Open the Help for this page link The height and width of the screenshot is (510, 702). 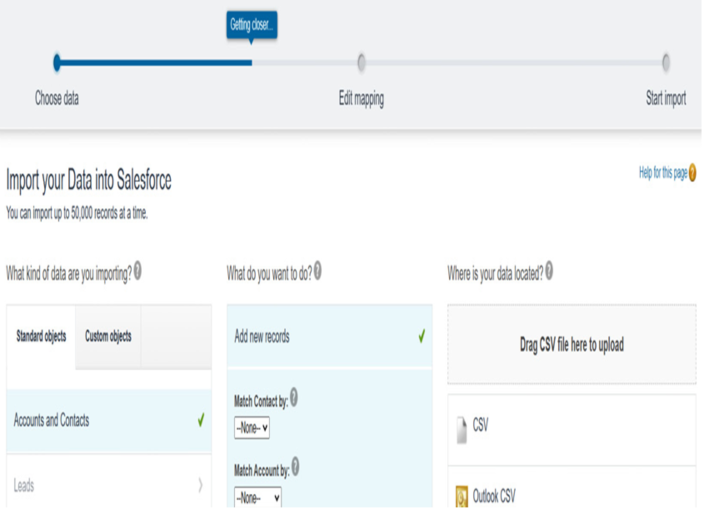point(663,173)
